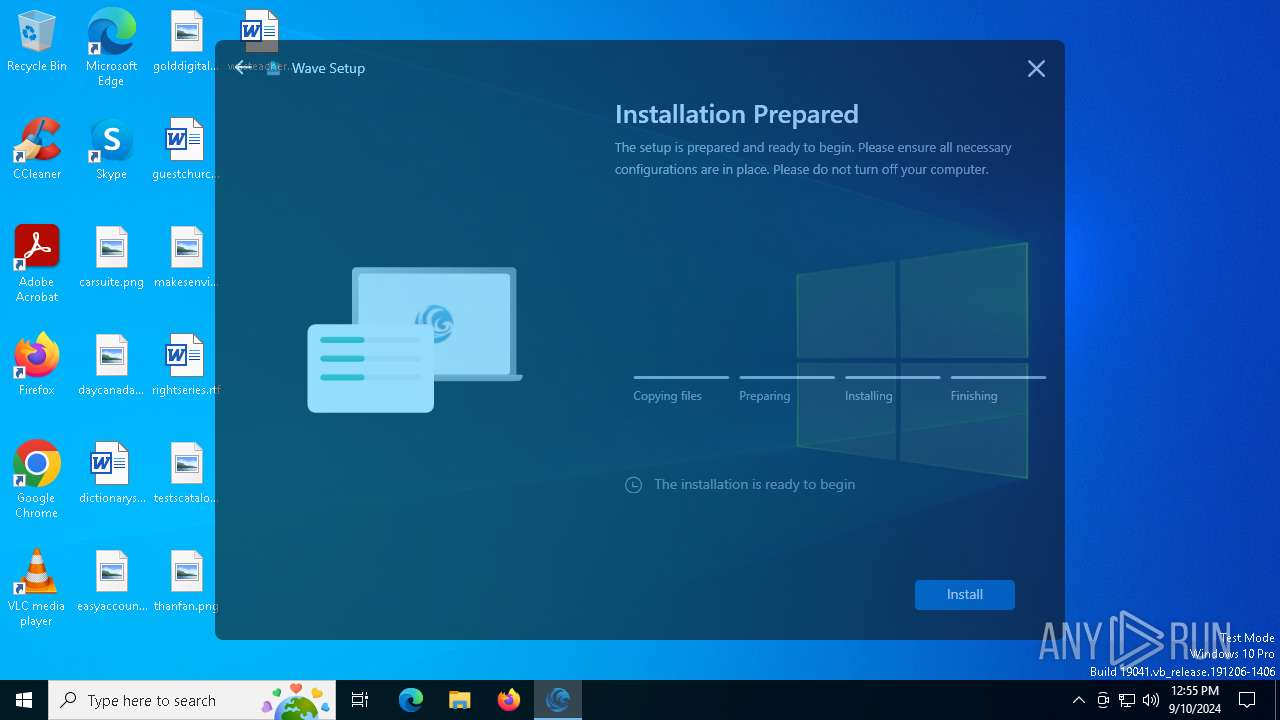The image size is (1280, 720).
Task: Select the makesenvi image file
Action: pos(186,257)
